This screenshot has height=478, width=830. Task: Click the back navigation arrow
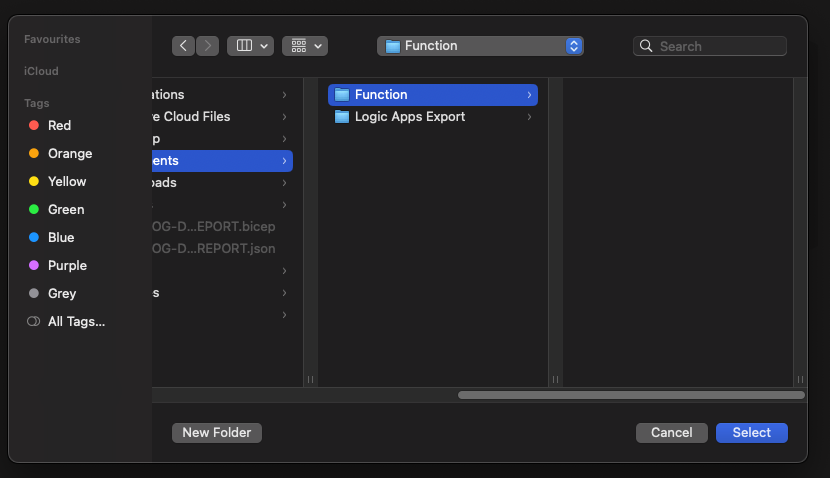(183, 46)
